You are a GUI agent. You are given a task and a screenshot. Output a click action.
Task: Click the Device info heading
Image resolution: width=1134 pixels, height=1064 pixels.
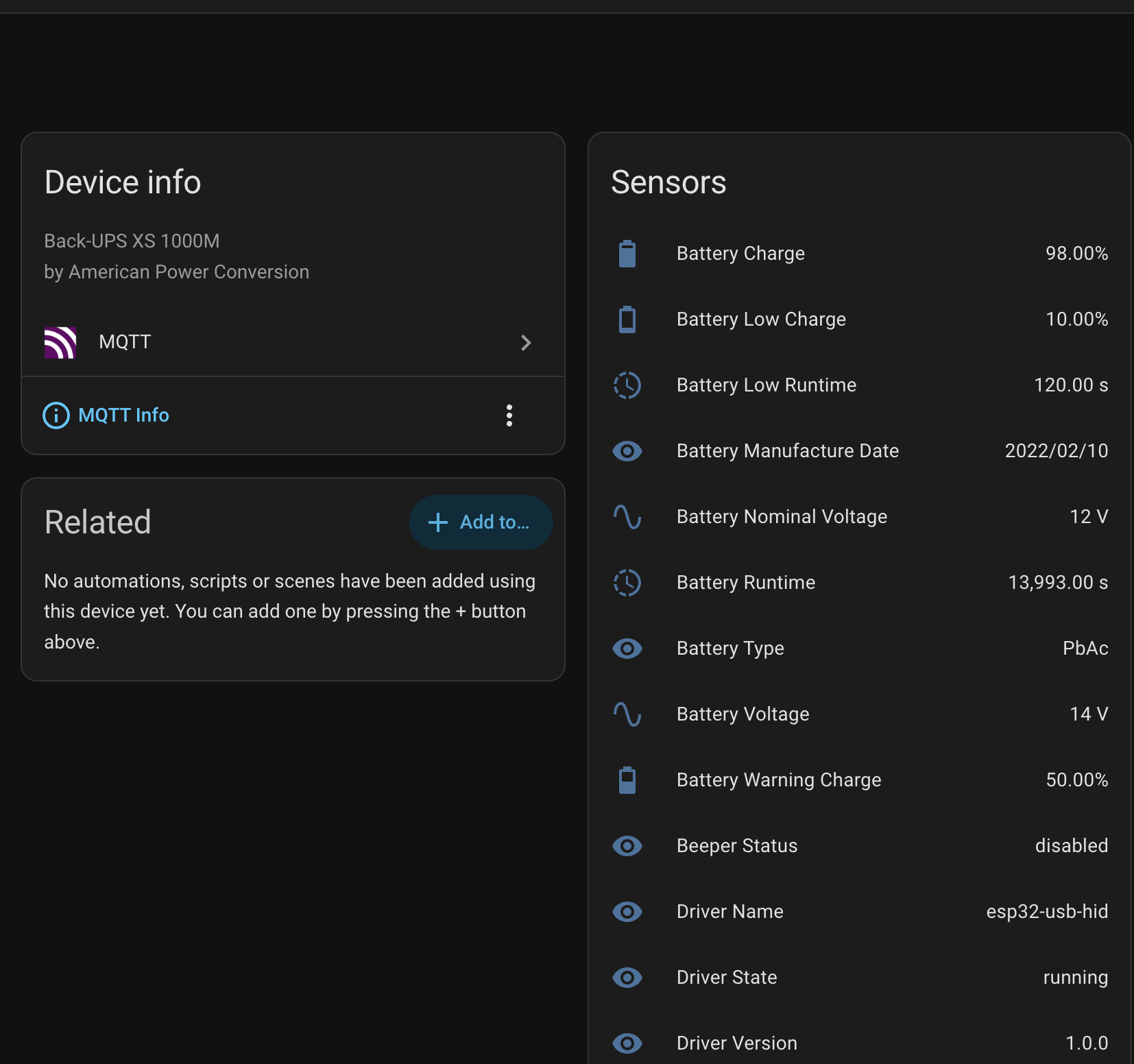tap(123, 182)
